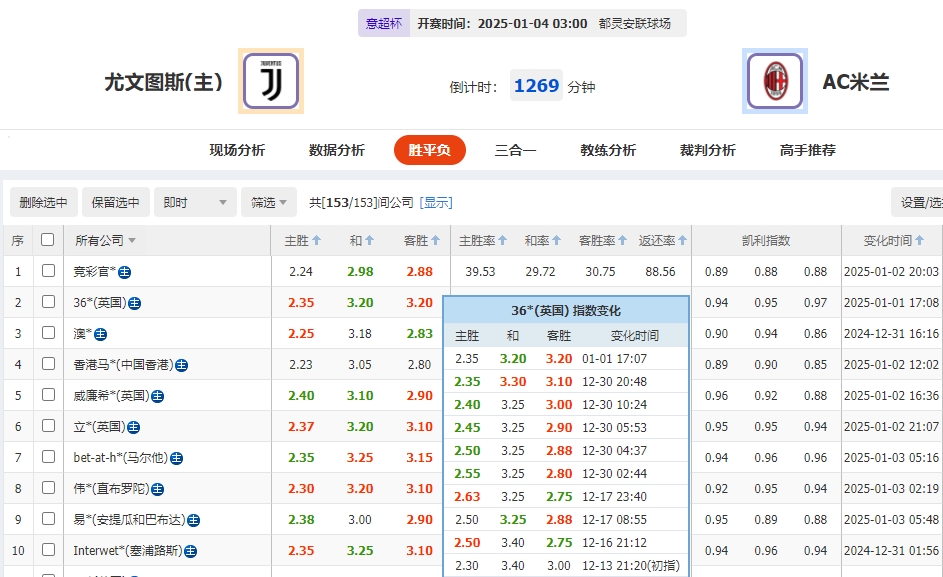Viewport: 943px width, 577px height.
Task: Expand the 筛选 filter dropdown
Action: click(x=267, y=201)
